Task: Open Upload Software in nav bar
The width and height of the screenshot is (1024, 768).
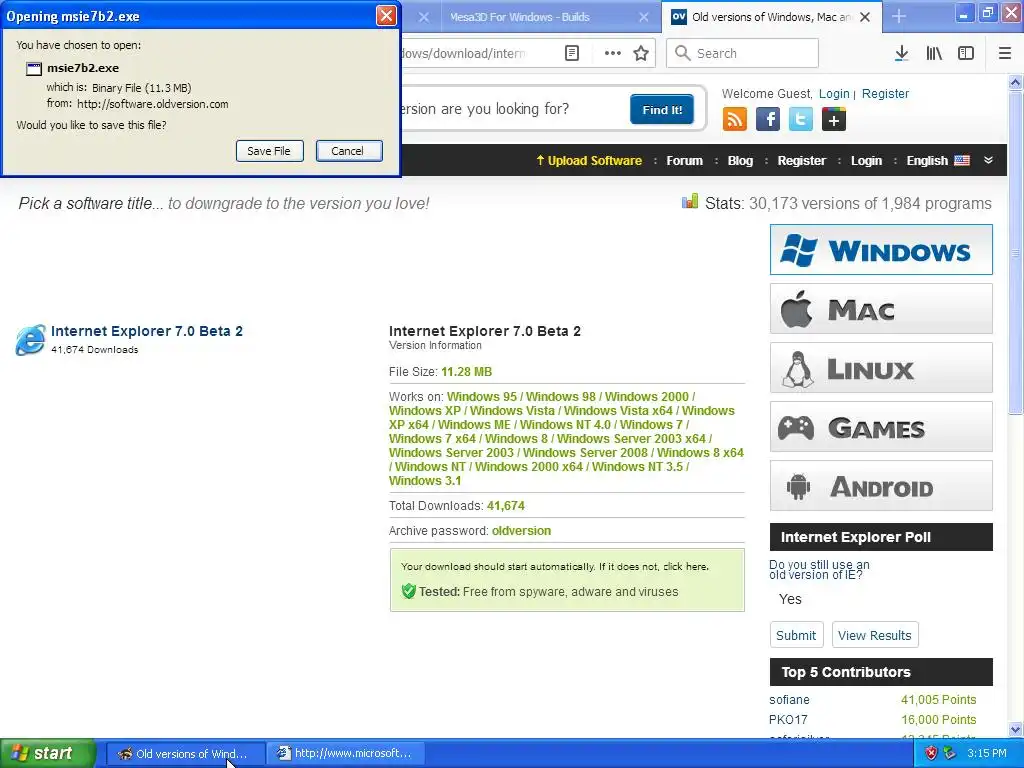Action: [x=588, y=161]
